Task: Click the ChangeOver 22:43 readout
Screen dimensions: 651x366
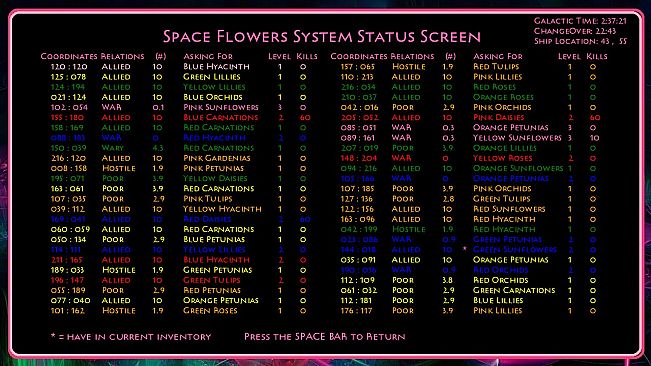Action: [x=575, y=31]
